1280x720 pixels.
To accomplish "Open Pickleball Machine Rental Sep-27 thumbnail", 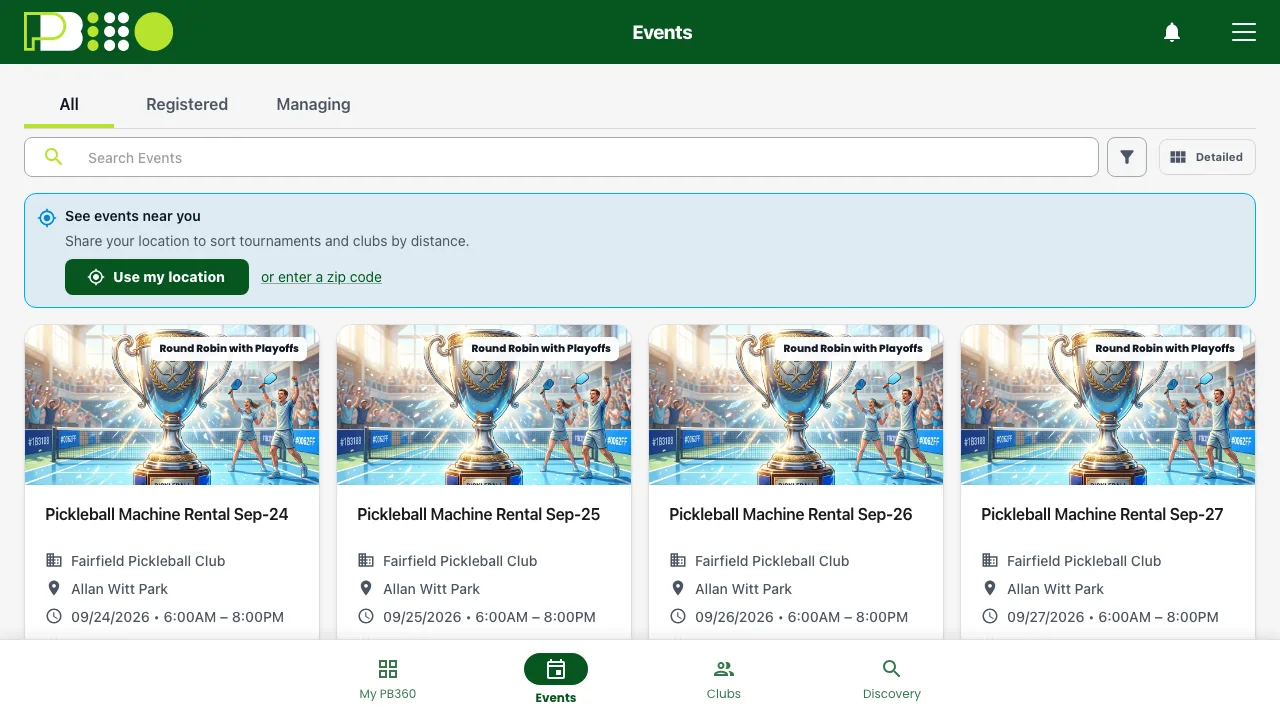I will tap(1108, 405).
